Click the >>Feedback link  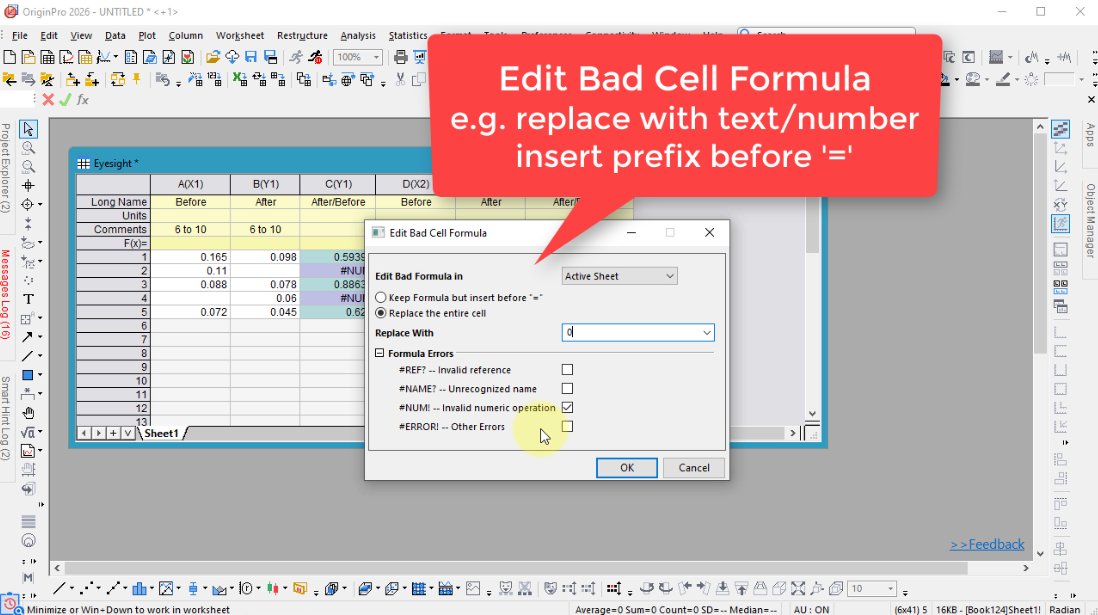click(x=987, y=544)
